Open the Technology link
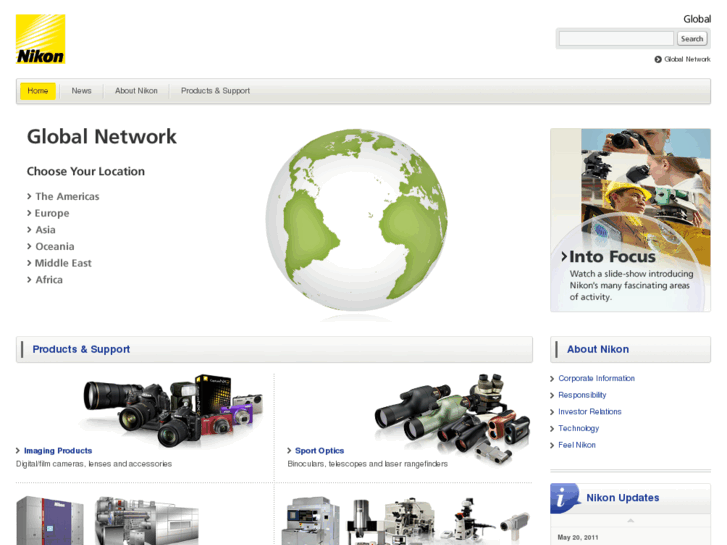 point(578,429)
